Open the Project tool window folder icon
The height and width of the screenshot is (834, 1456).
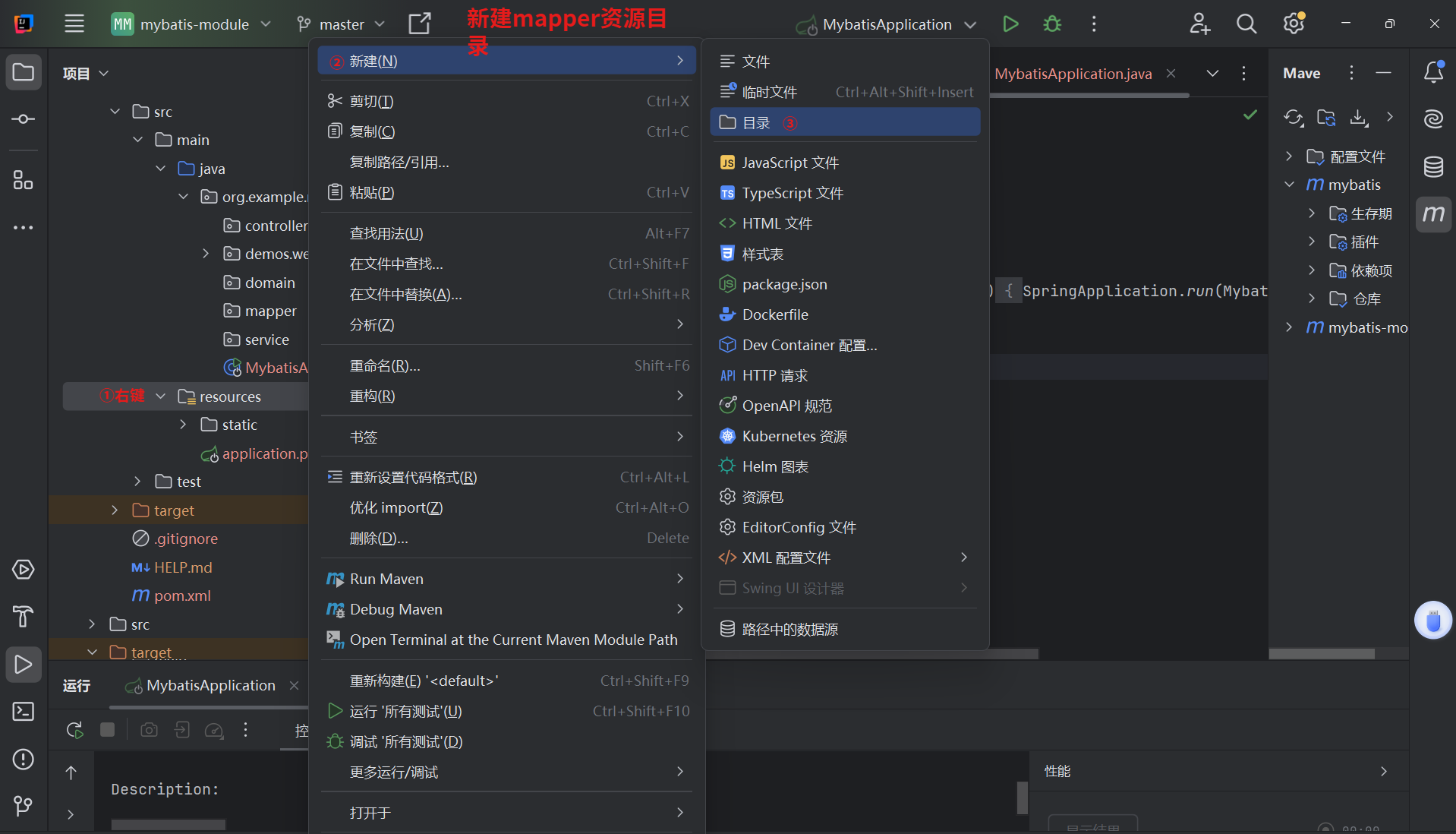click(x=24, y=73)
